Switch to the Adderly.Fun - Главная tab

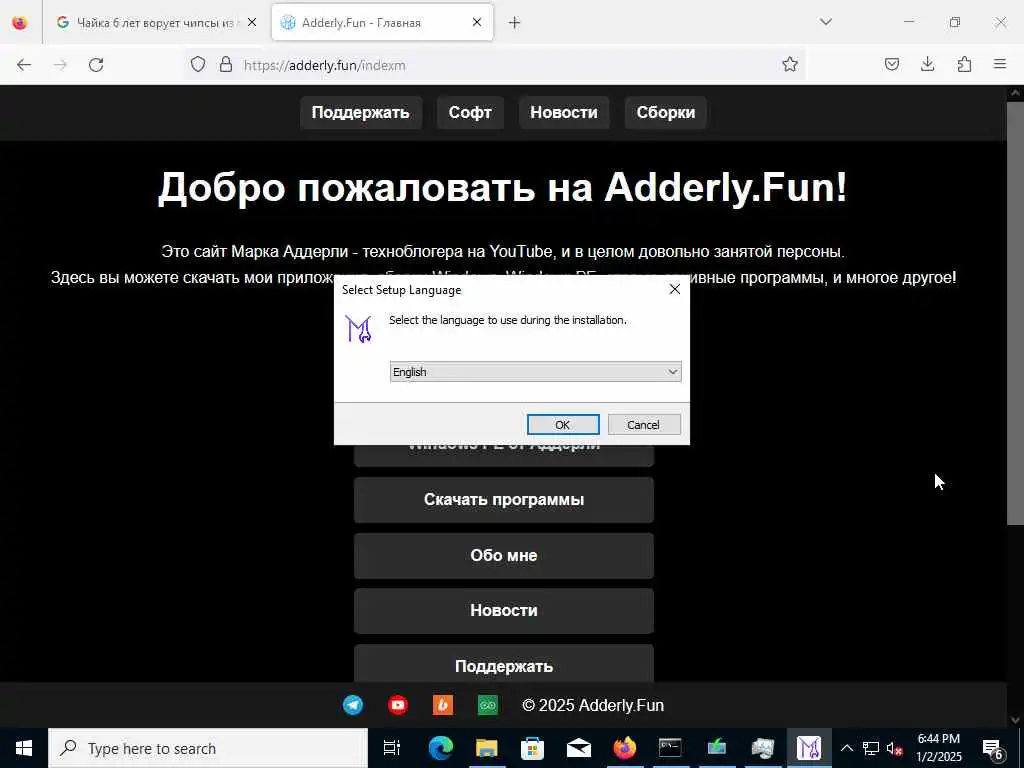coord(372,23)
